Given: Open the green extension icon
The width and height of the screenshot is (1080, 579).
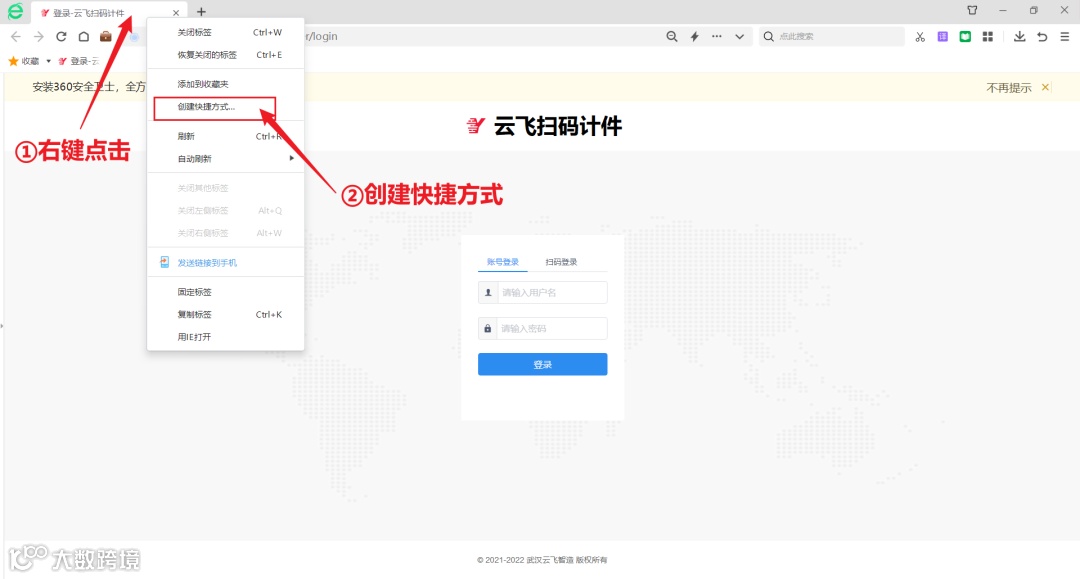Looking at the screenshot, I should [x=965, y=36].
